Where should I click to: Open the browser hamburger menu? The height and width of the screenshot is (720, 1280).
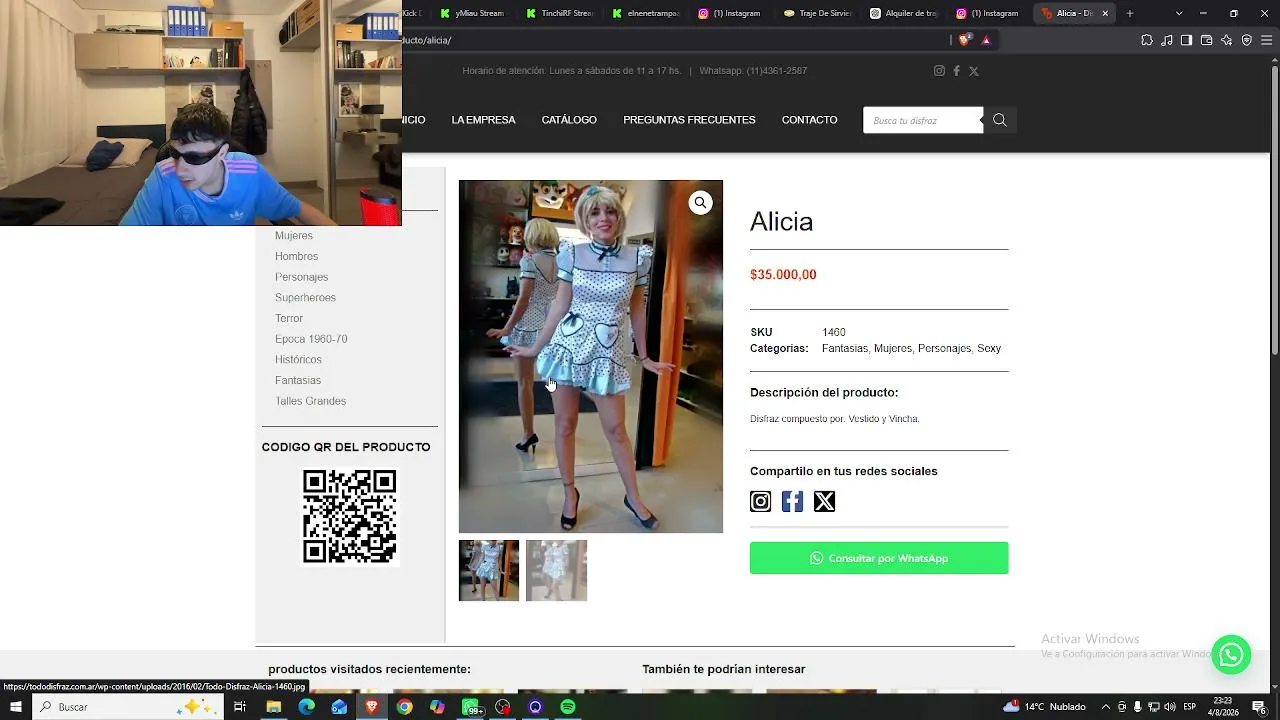pyautogui.click(x=1266, y=40)
